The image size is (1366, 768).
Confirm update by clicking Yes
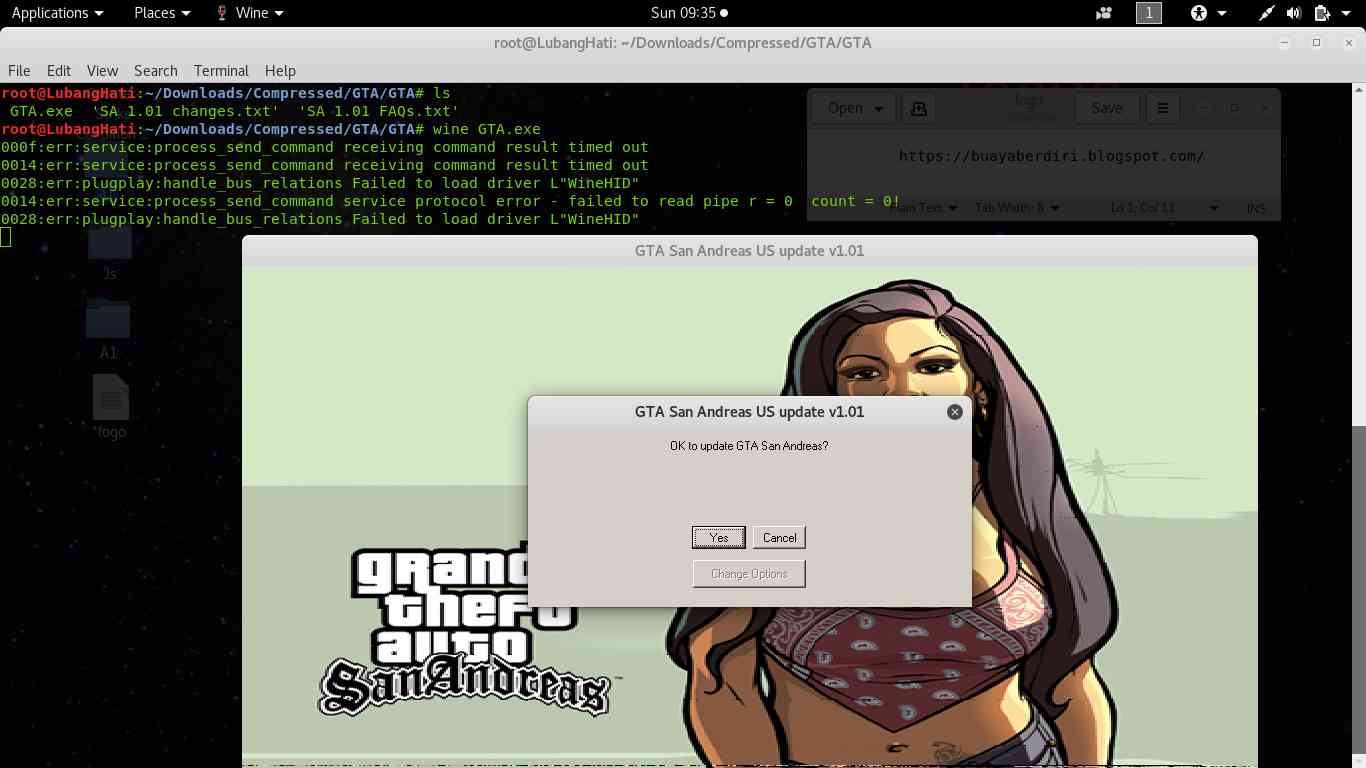719,537
